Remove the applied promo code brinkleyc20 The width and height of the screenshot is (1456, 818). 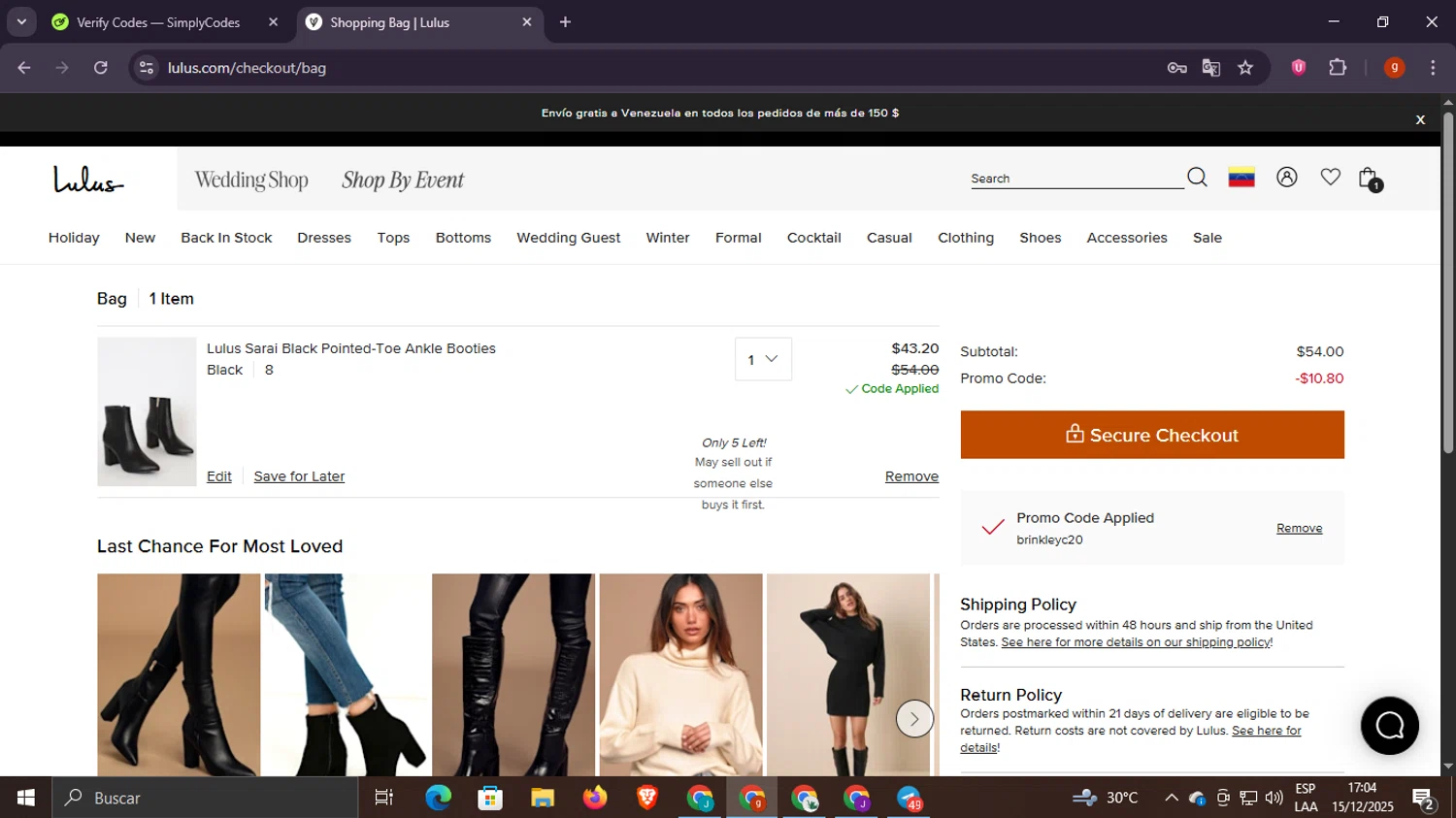point(1299,528)
